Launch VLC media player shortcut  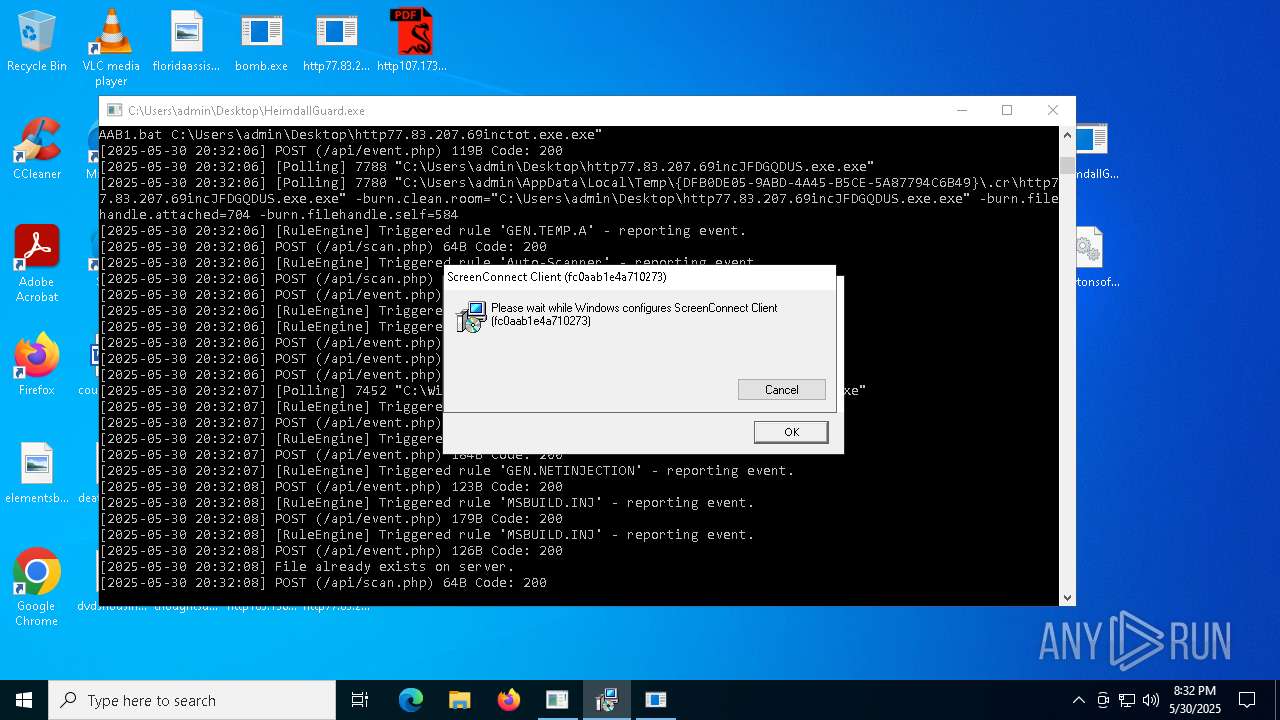point(111,47)
